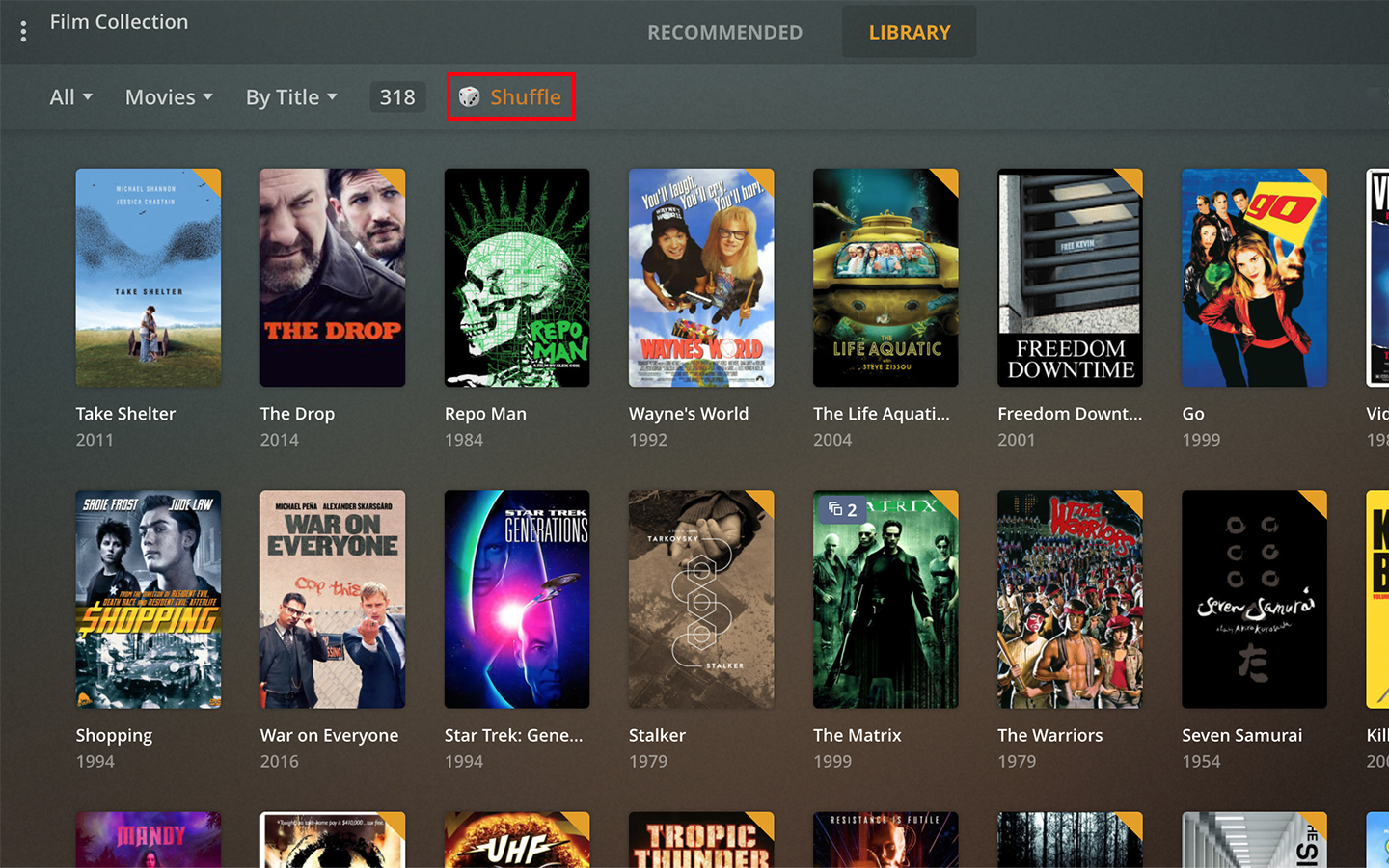Open the War on Everyone poster
1389x868 pixels.
(333, 599)
